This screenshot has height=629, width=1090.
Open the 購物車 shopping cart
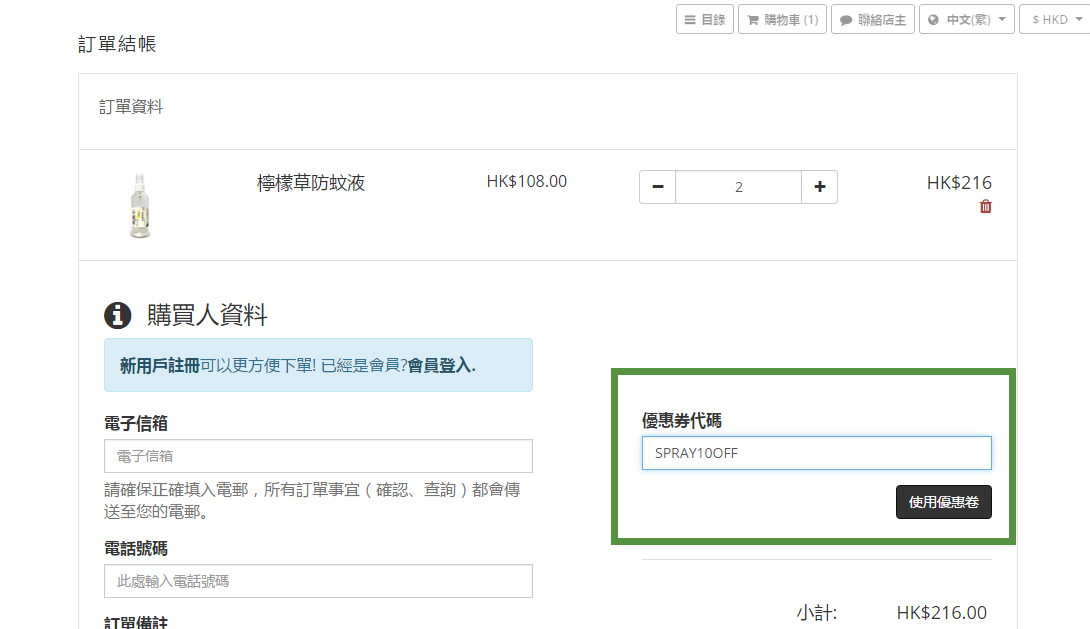pos(782,19)
